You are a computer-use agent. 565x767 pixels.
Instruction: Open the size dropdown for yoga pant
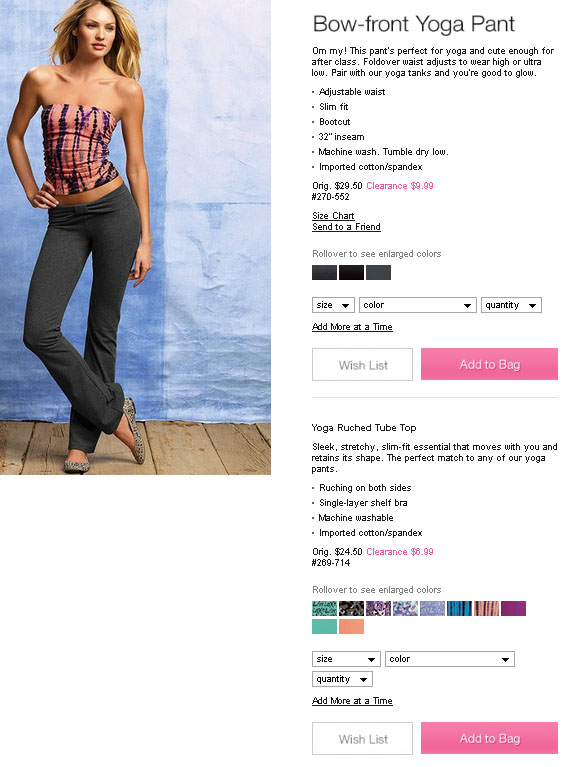[333, 305]
